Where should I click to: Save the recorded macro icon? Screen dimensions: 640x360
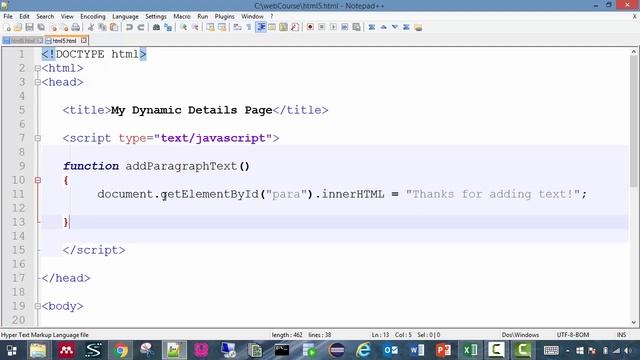356,27
